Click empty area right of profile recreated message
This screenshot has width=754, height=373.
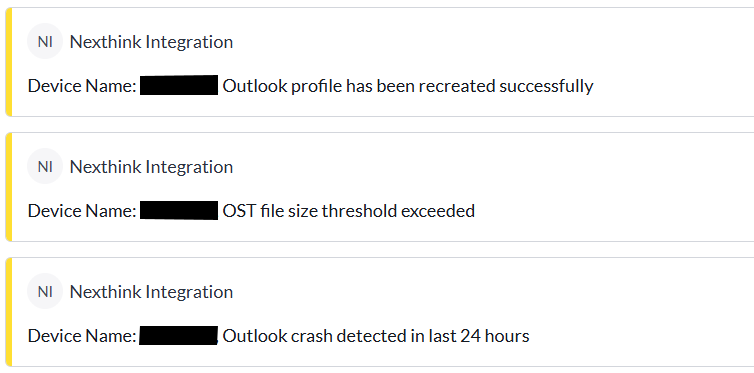click(x=673, y=86)
